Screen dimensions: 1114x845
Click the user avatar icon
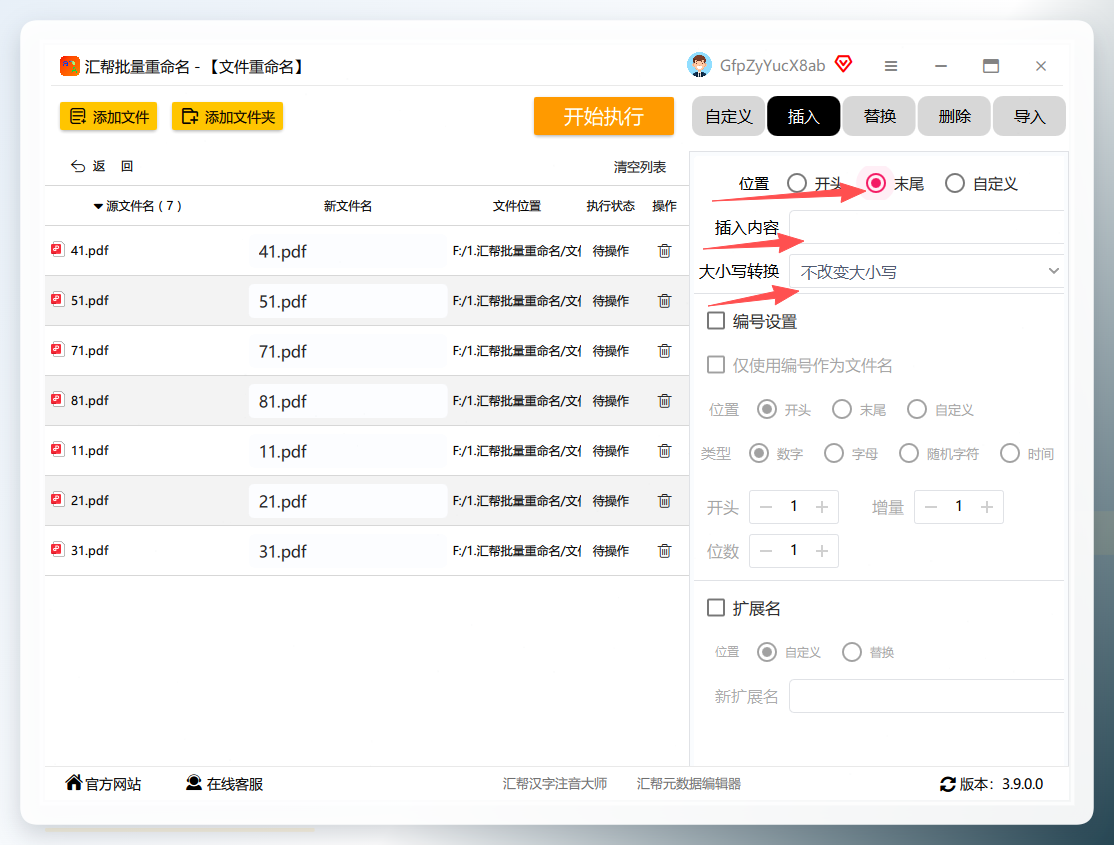point(699,65)
